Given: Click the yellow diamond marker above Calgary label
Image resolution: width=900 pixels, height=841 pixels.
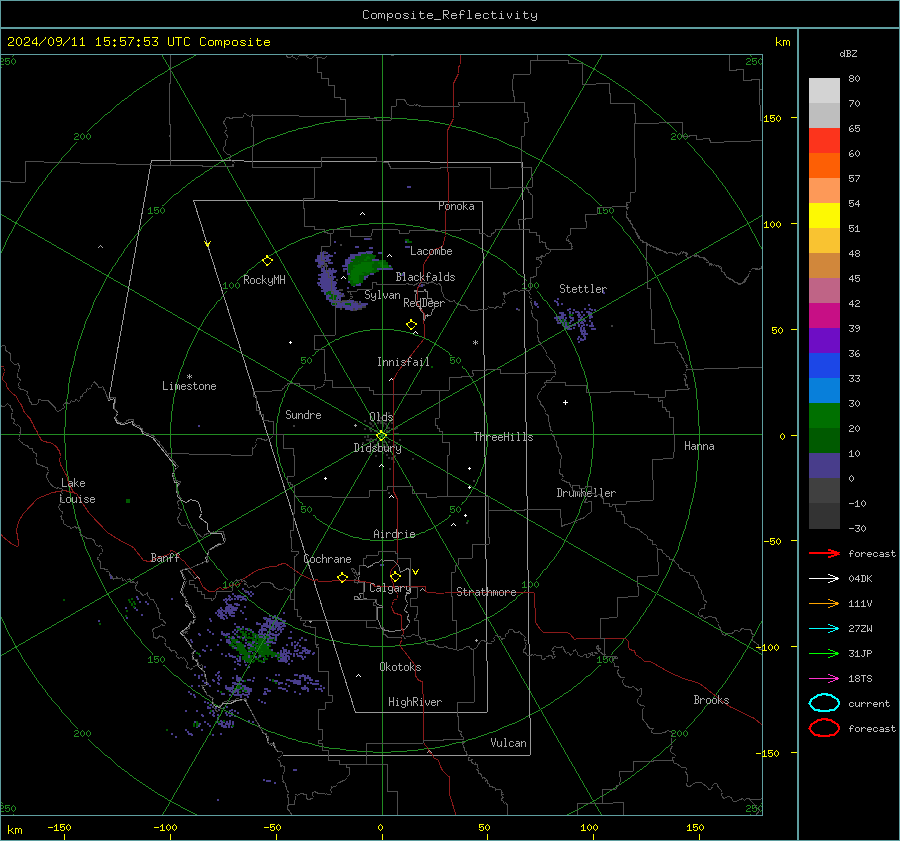Looking at the screenshot, I should coord(395,576).
